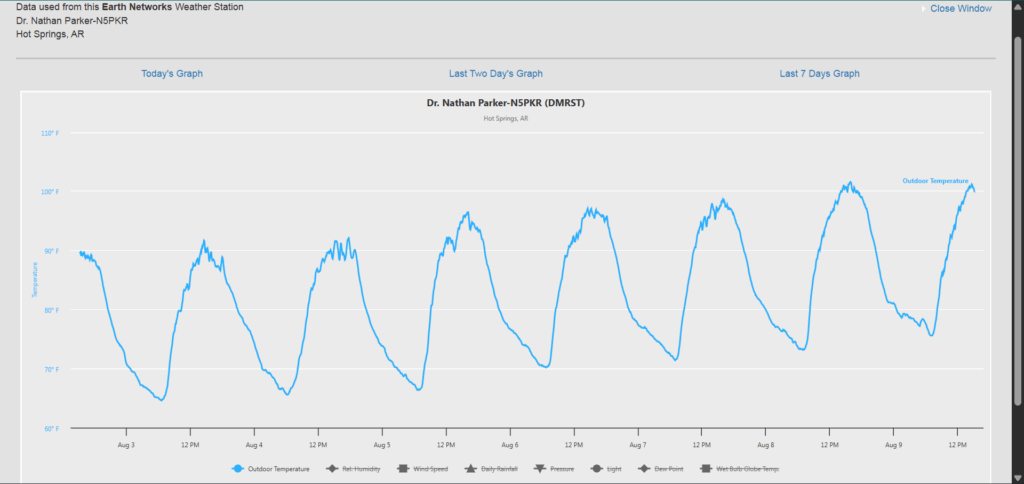Click the Pressure inverted-triangle legend icon
This screenshot has width=1024, height=484.
point(540,468)
